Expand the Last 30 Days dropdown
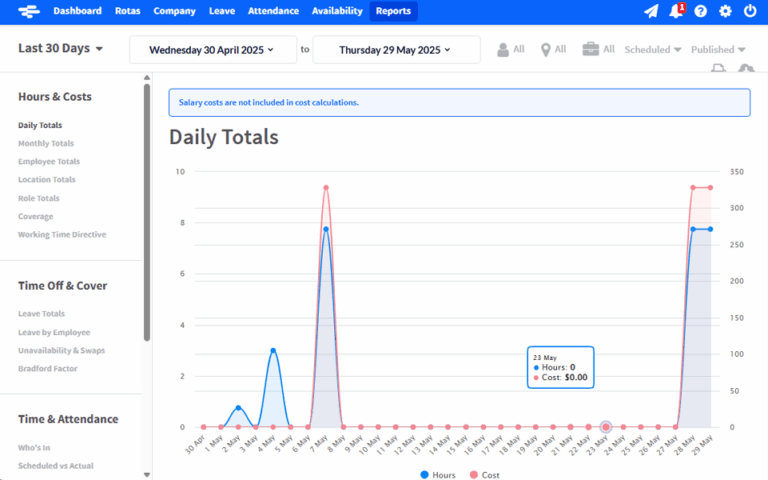The width and height of the screenshot is (768, 480). pyautogui.click(x=61, y=49)
